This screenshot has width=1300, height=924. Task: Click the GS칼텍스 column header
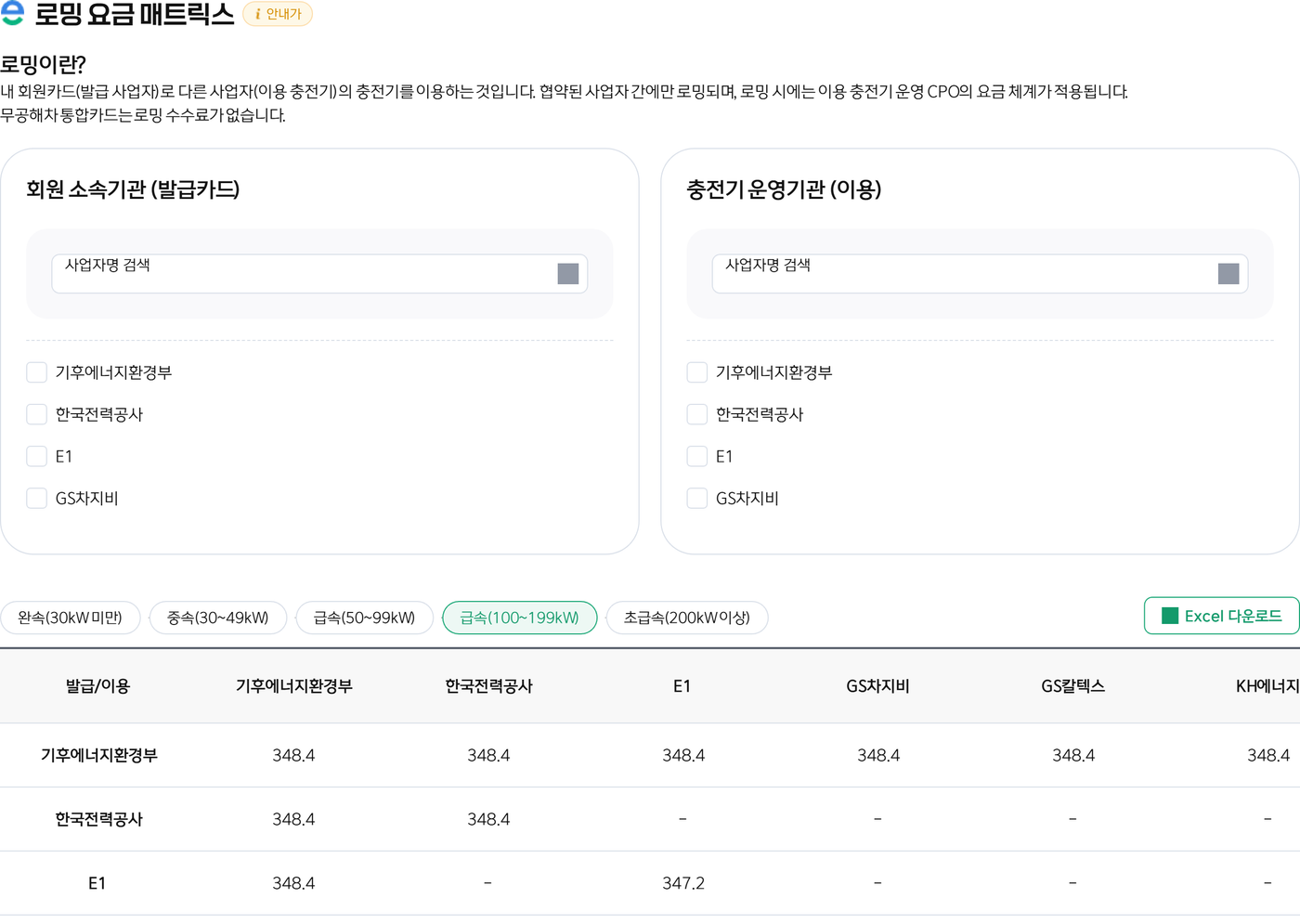click(1072, 686)
